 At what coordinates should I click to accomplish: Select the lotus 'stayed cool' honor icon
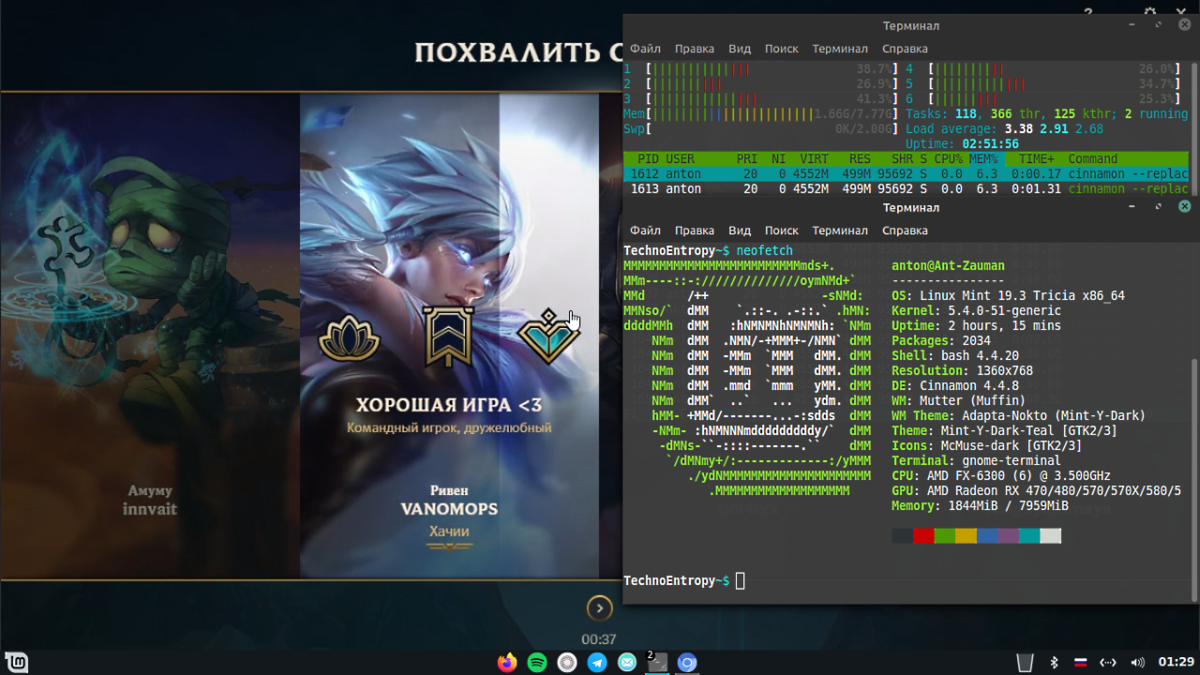pos(349,338)
